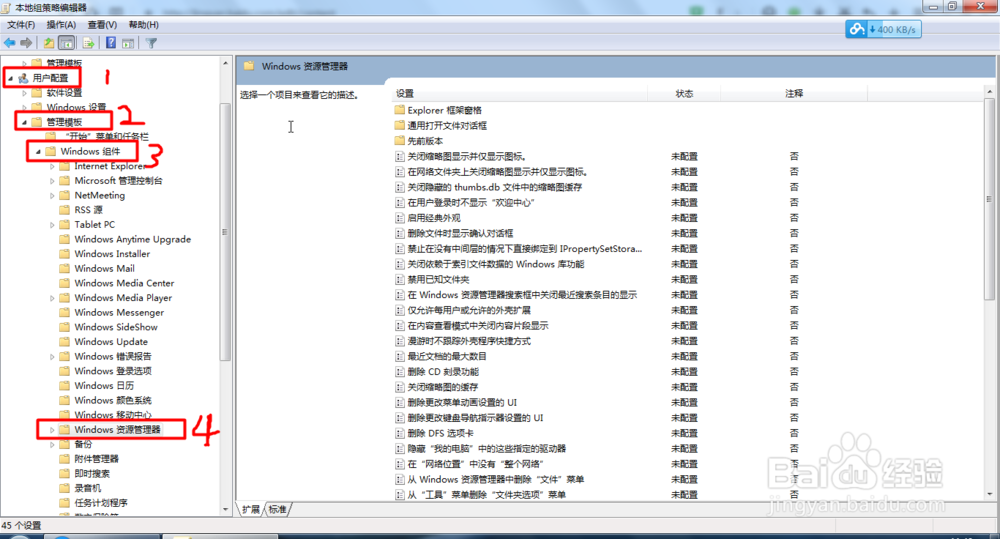This screenshot has width=1000, height=539.
Task: Select the 最近文档的最大数目 setting
Action: 447,356
